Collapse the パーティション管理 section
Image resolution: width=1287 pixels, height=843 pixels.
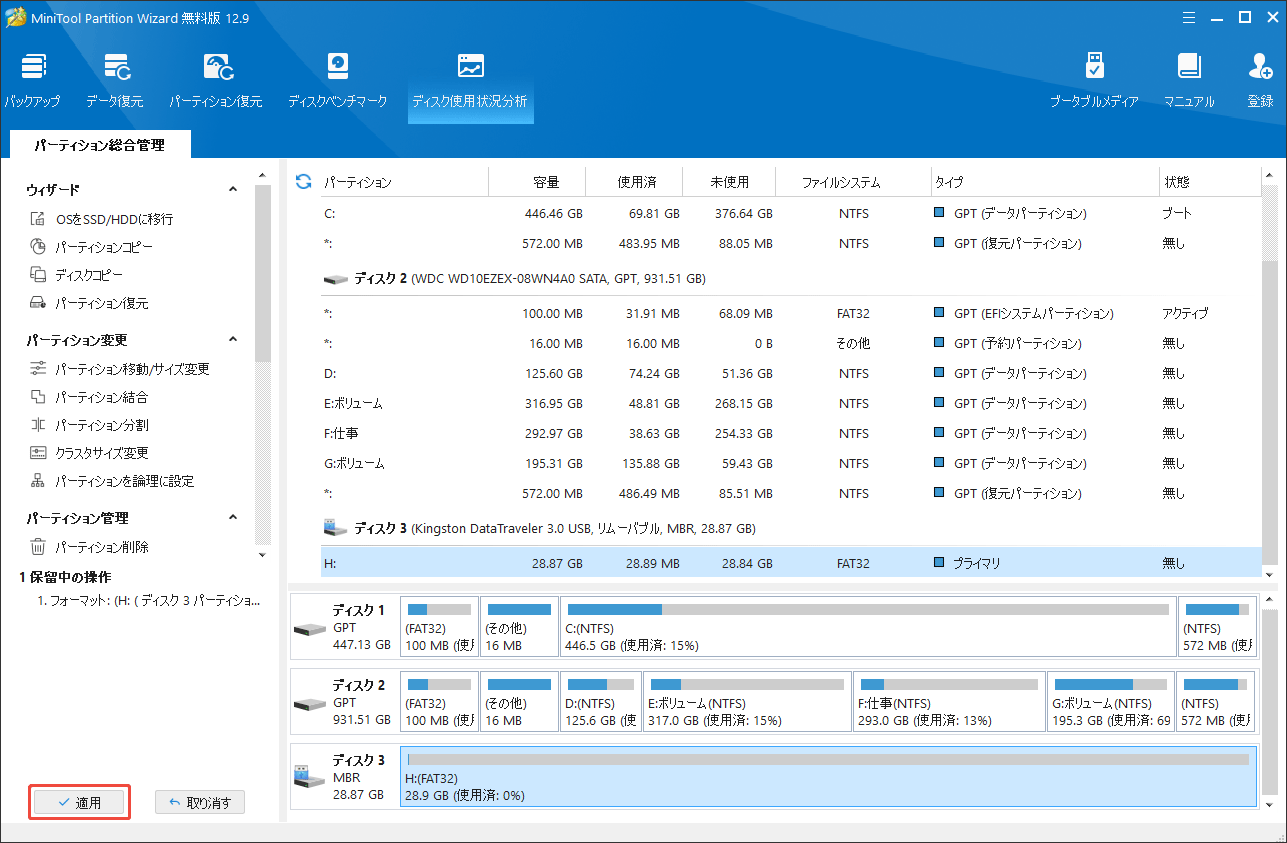pyautogui.click(x=233, y=518)
